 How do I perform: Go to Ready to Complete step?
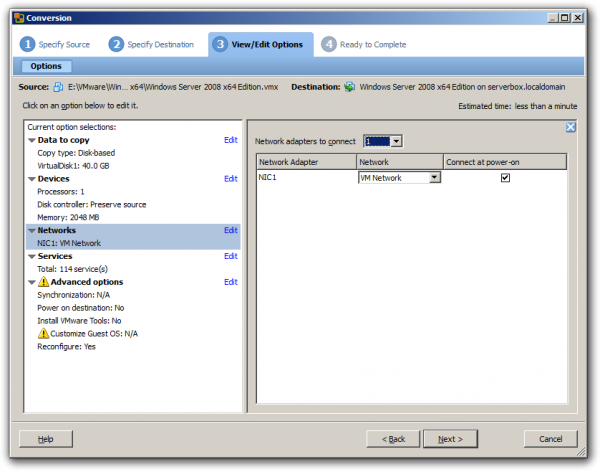(x=373, y=44)
